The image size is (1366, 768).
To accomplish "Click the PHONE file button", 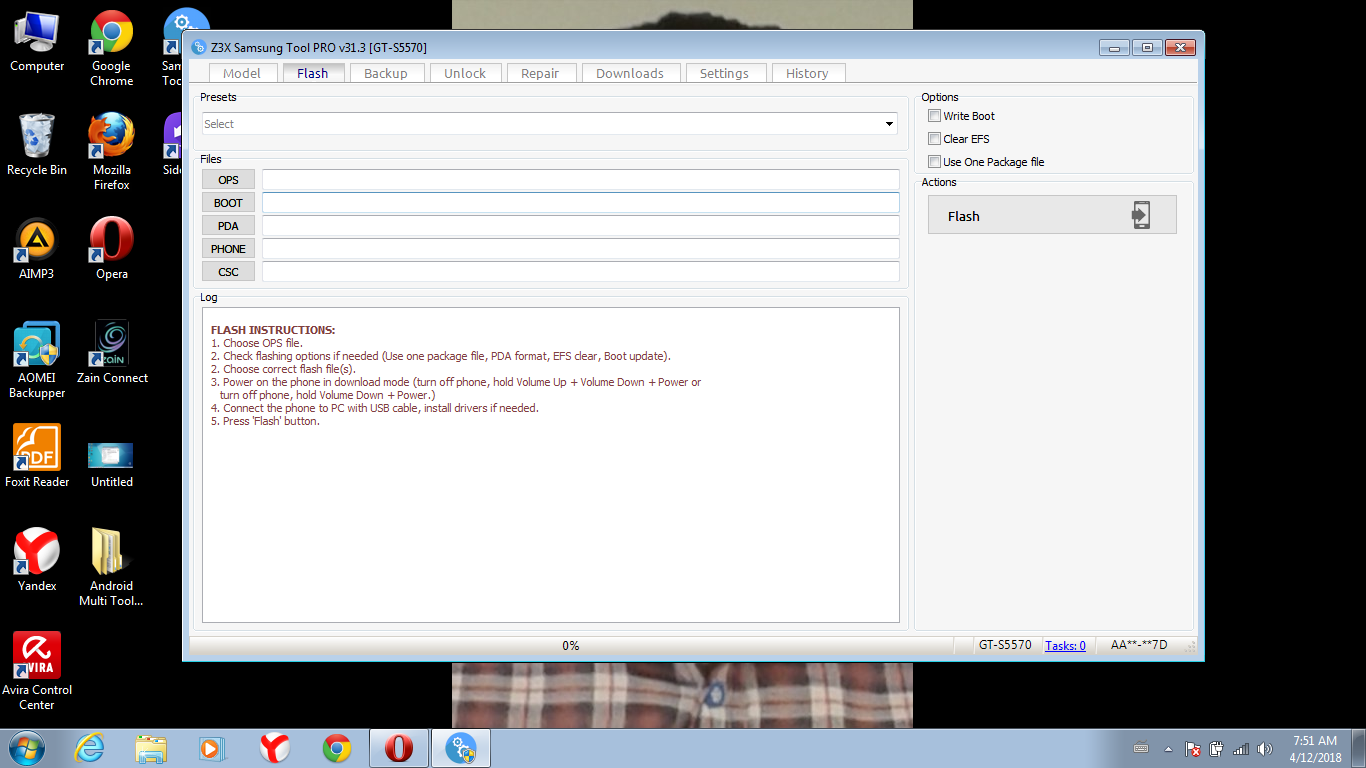I will [228, 249].
